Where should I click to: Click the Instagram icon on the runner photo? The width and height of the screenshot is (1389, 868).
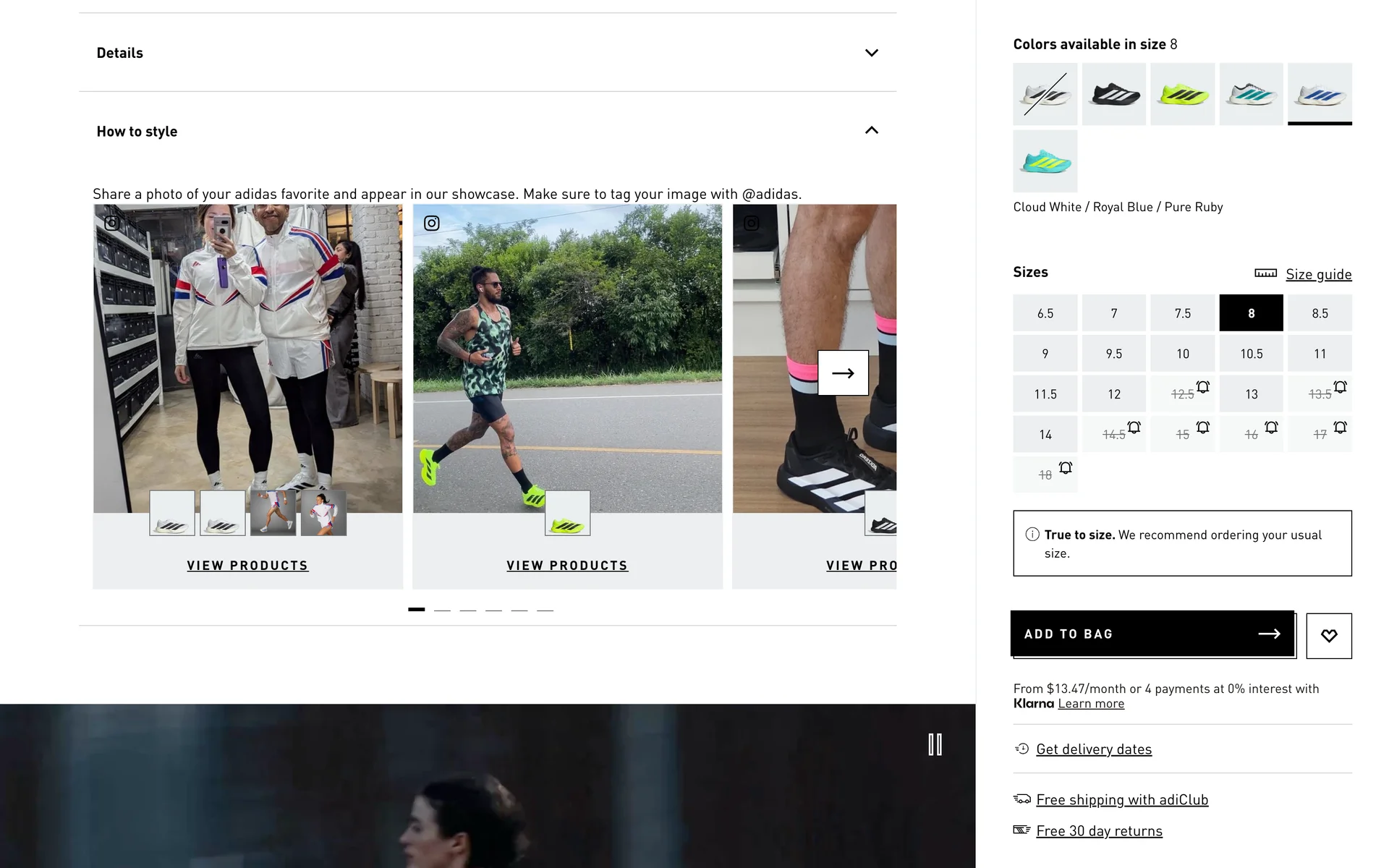pos(432,224)
